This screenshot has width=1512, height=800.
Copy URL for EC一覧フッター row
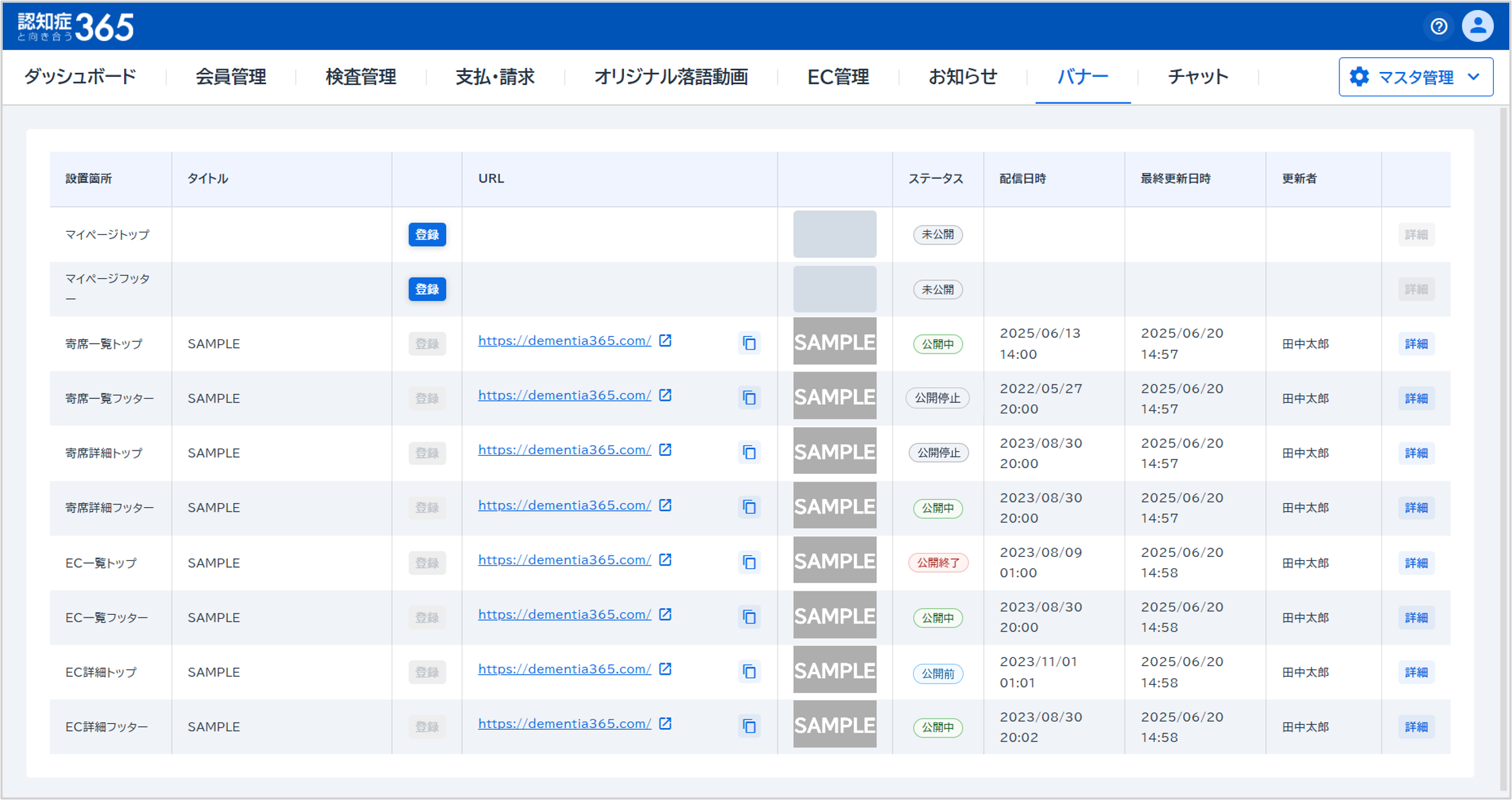749,617
